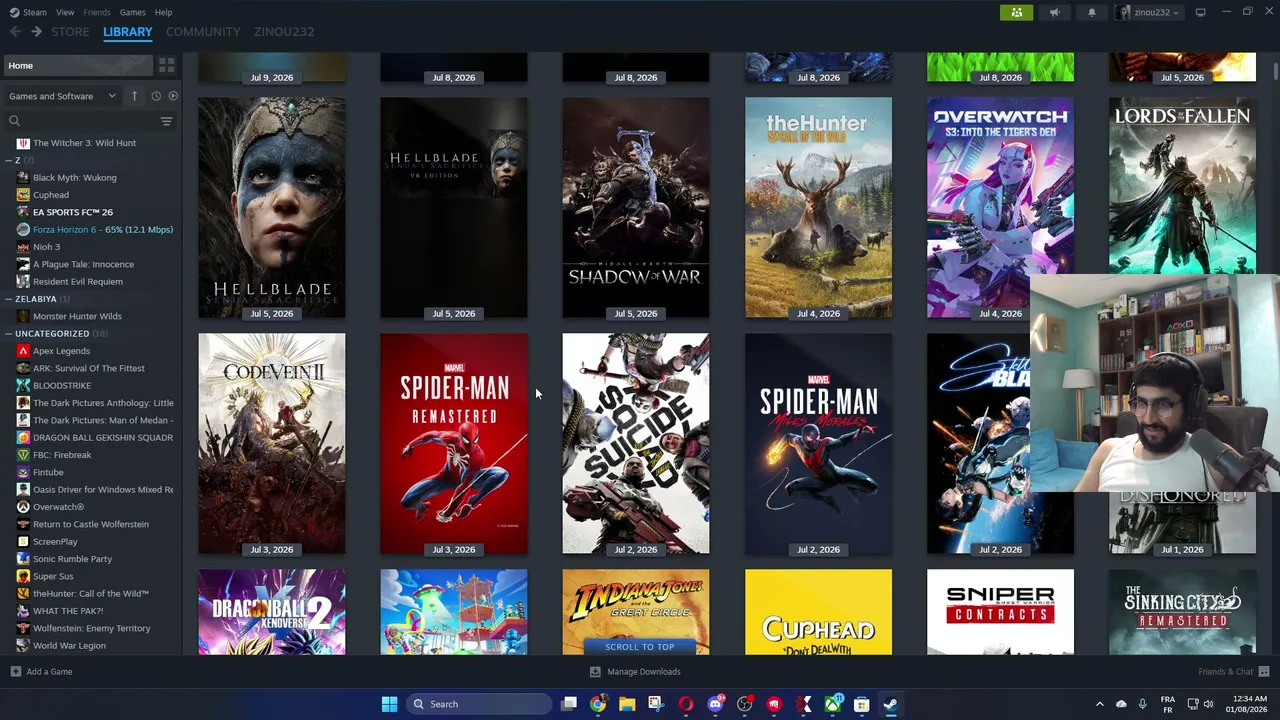Open Lords of the Fallen cover
The width and height of the screenshot is (1280, 720).
tap(1182, 185)
